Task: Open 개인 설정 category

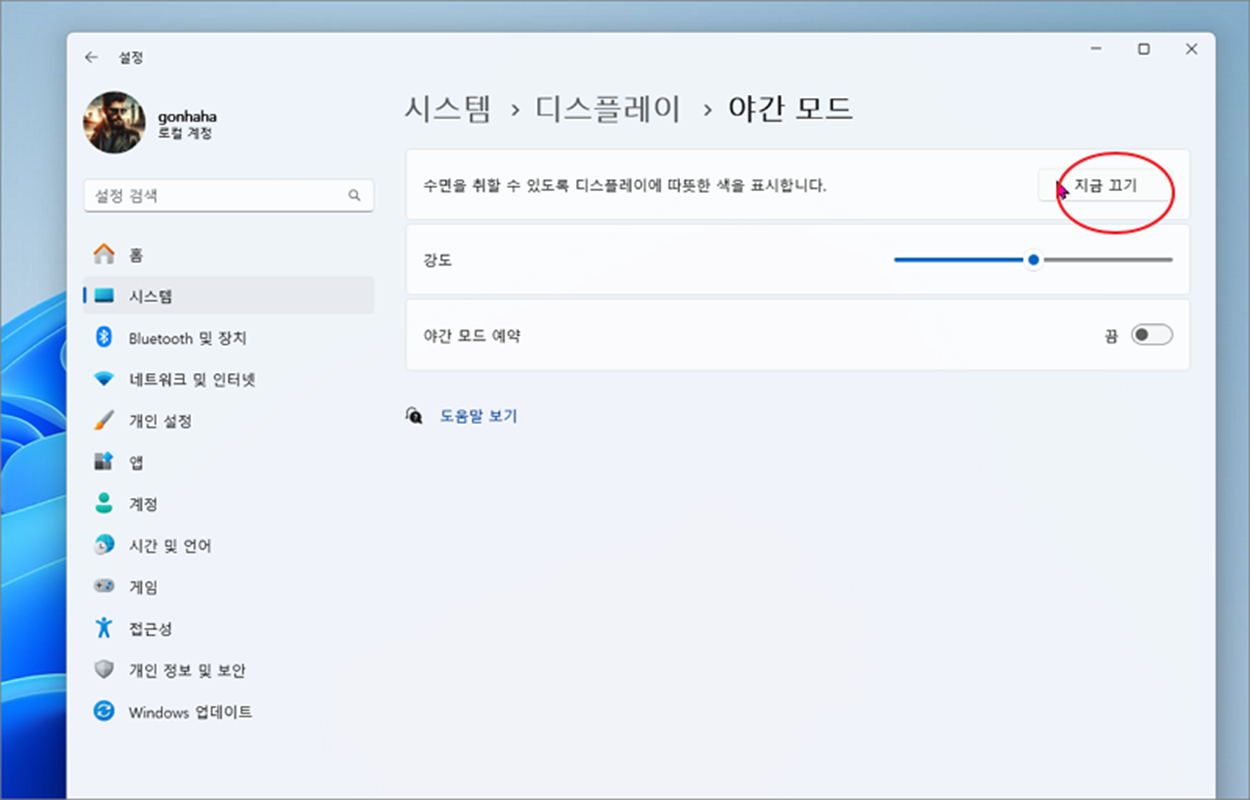Action: (x=229, y=421)
